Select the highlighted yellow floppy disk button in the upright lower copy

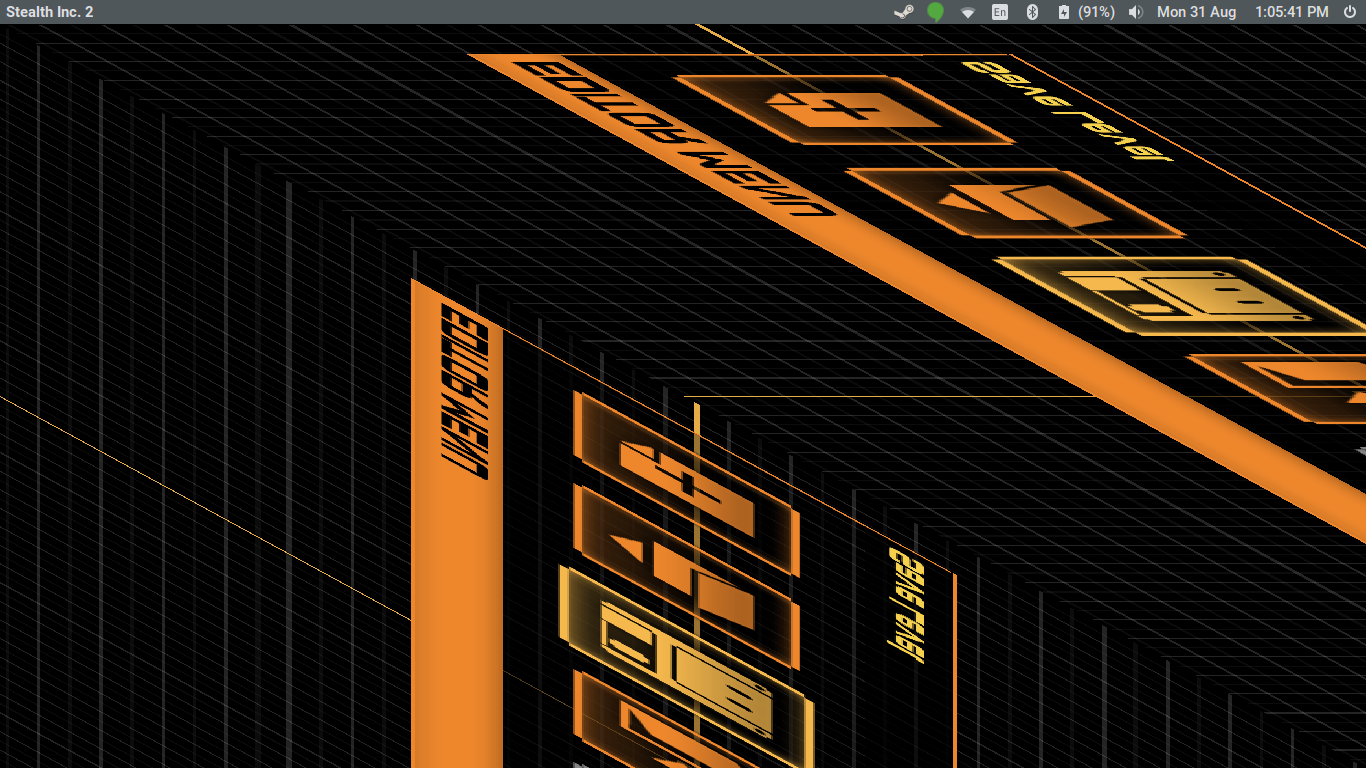pos(686,666)
